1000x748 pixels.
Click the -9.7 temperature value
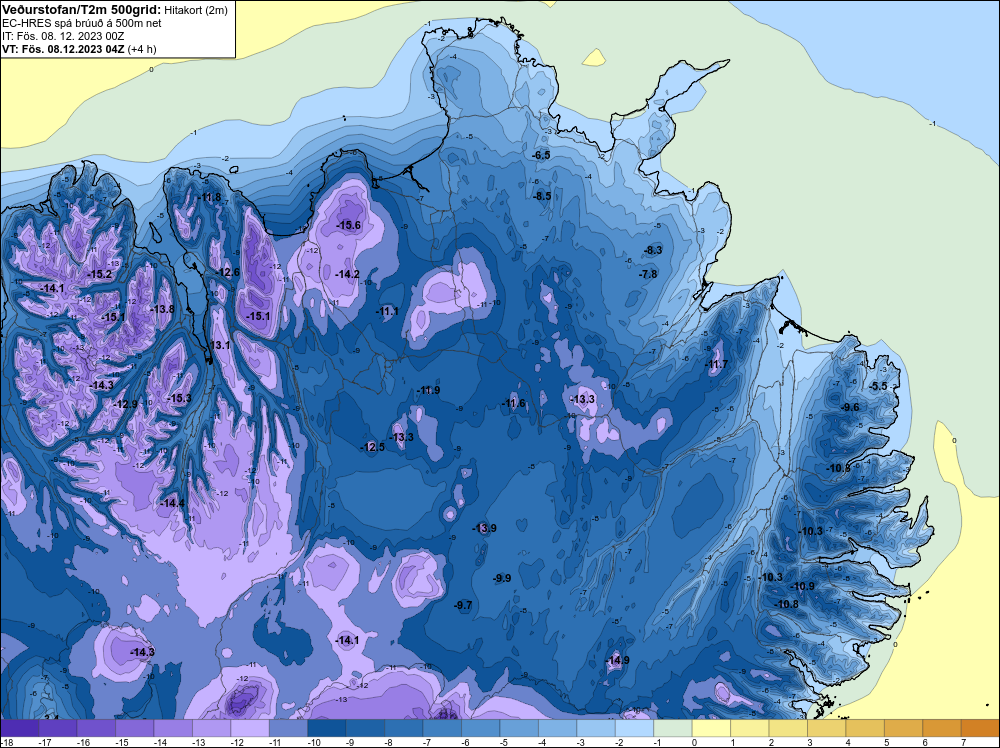[x=463, y=605]
